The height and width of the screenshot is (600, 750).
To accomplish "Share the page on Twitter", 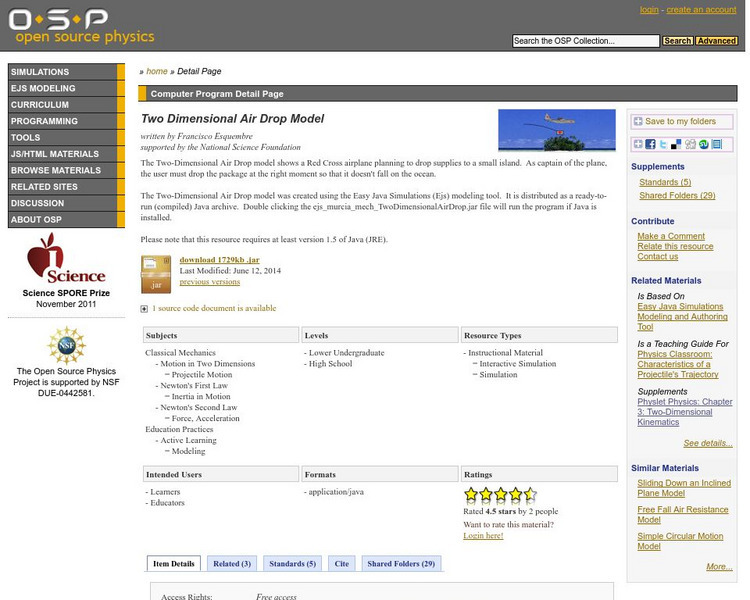I will tap(663, 144).
